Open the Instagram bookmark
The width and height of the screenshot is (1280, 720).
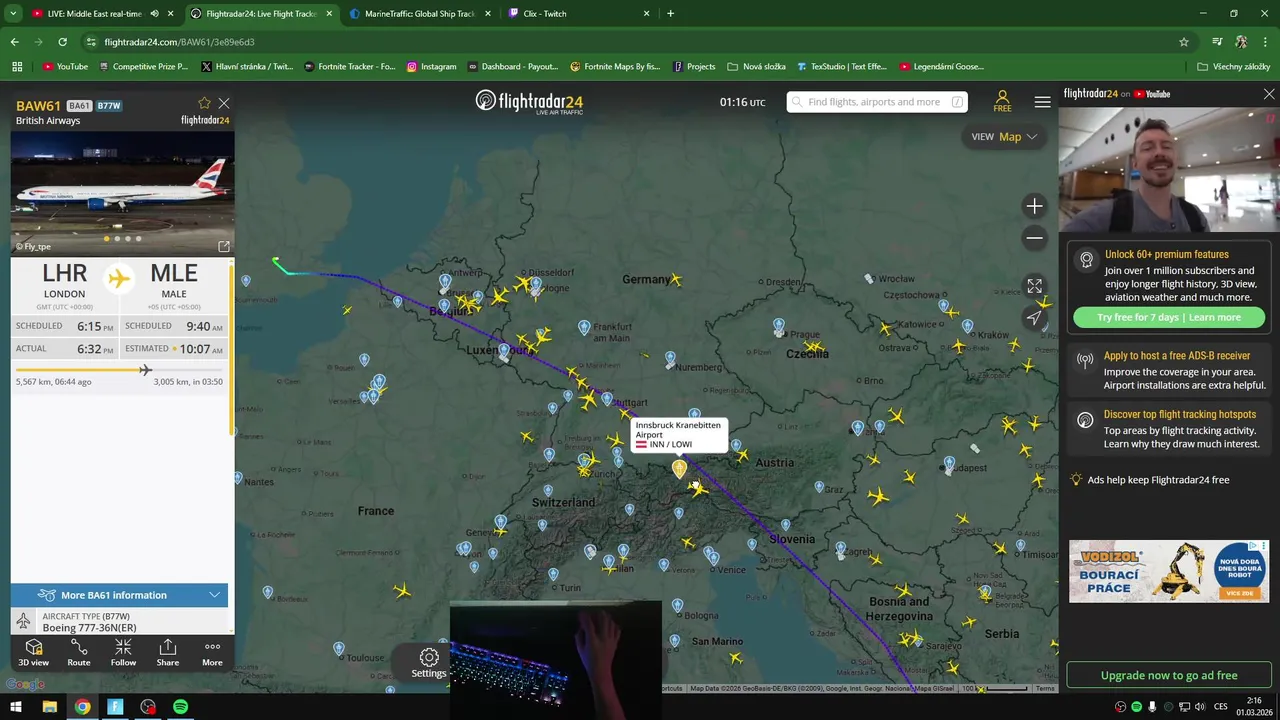point(431,67)
